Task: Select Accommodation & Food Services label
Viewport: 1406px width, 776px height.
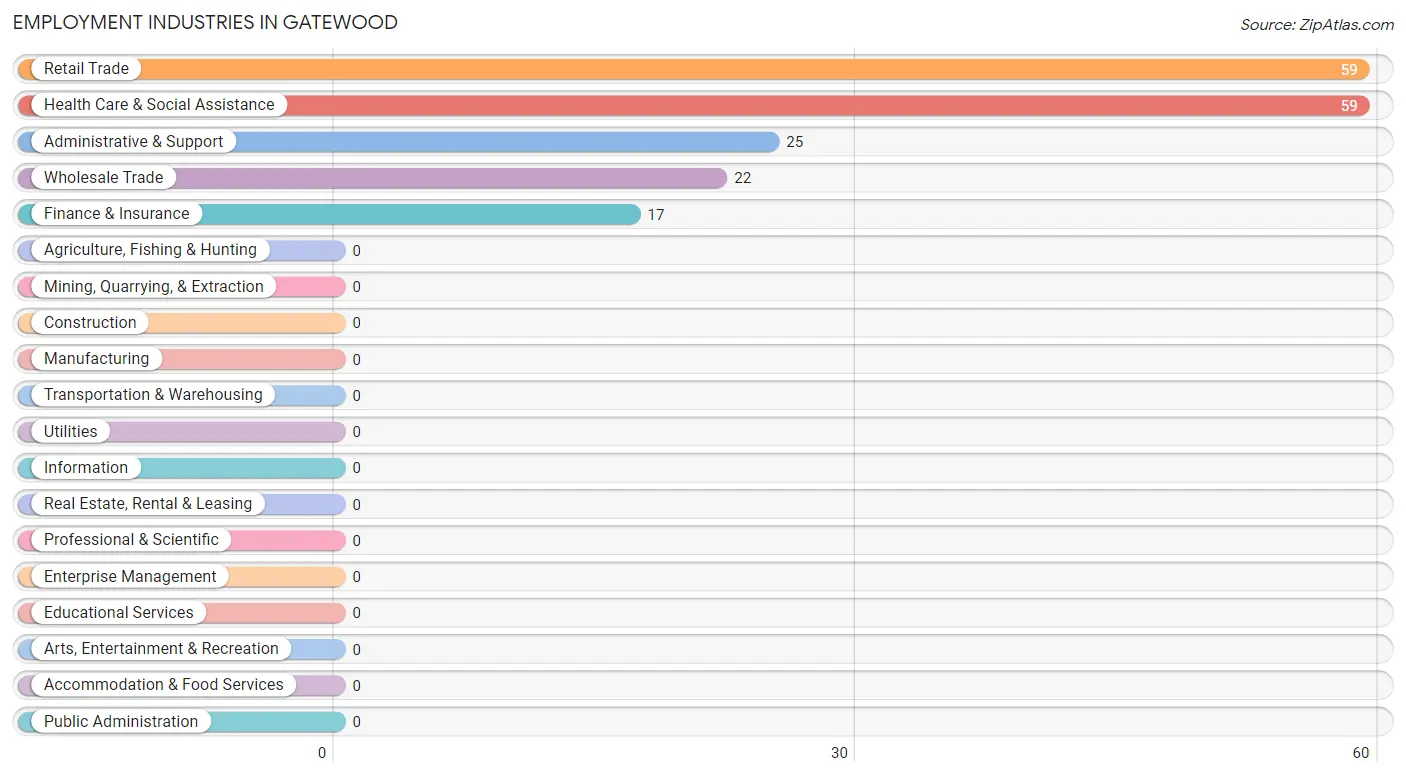Action: tap(164, 685)
